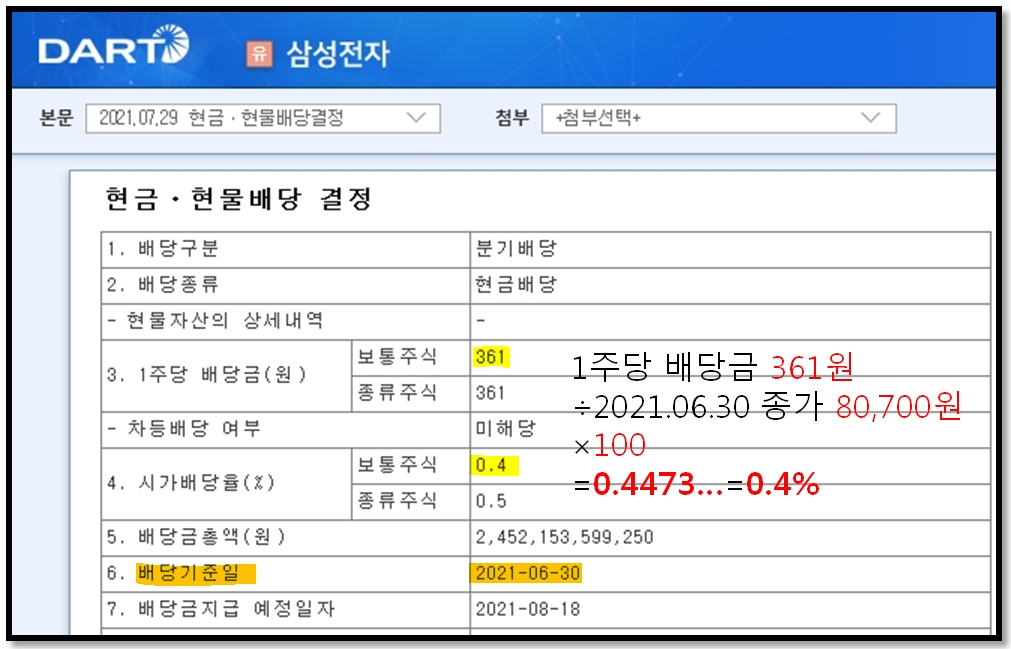Click the 3. 1주당 배당금(원) label
The width and height of the screenshot is (1011, 649).
(207, 375)
